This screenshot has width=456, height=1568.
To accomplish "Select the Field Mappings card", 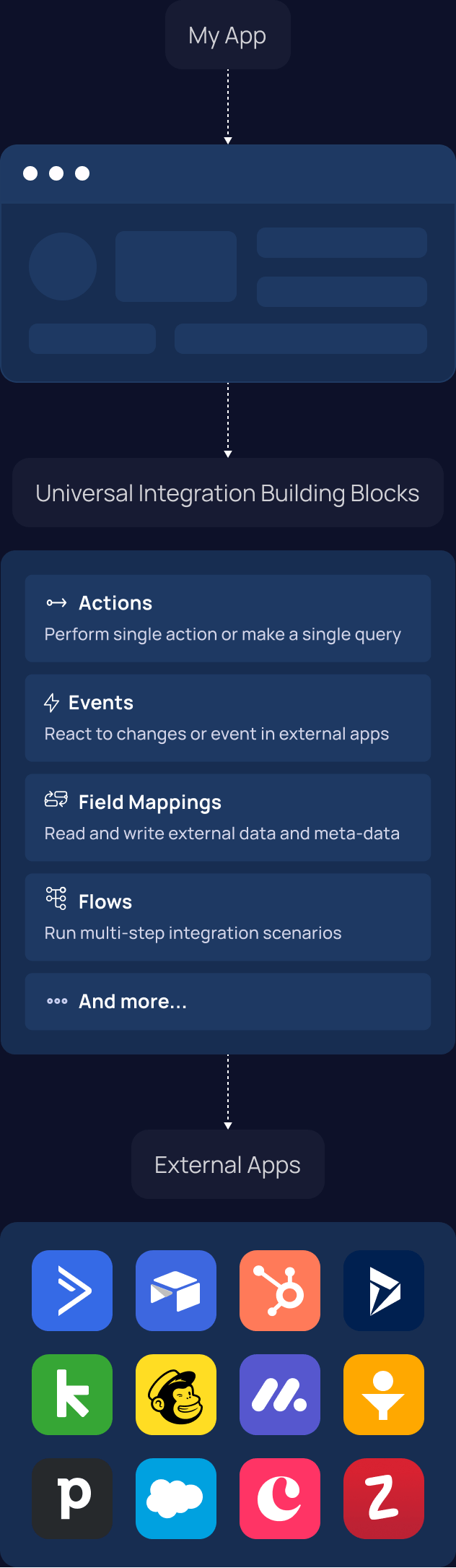I will 228,818.
